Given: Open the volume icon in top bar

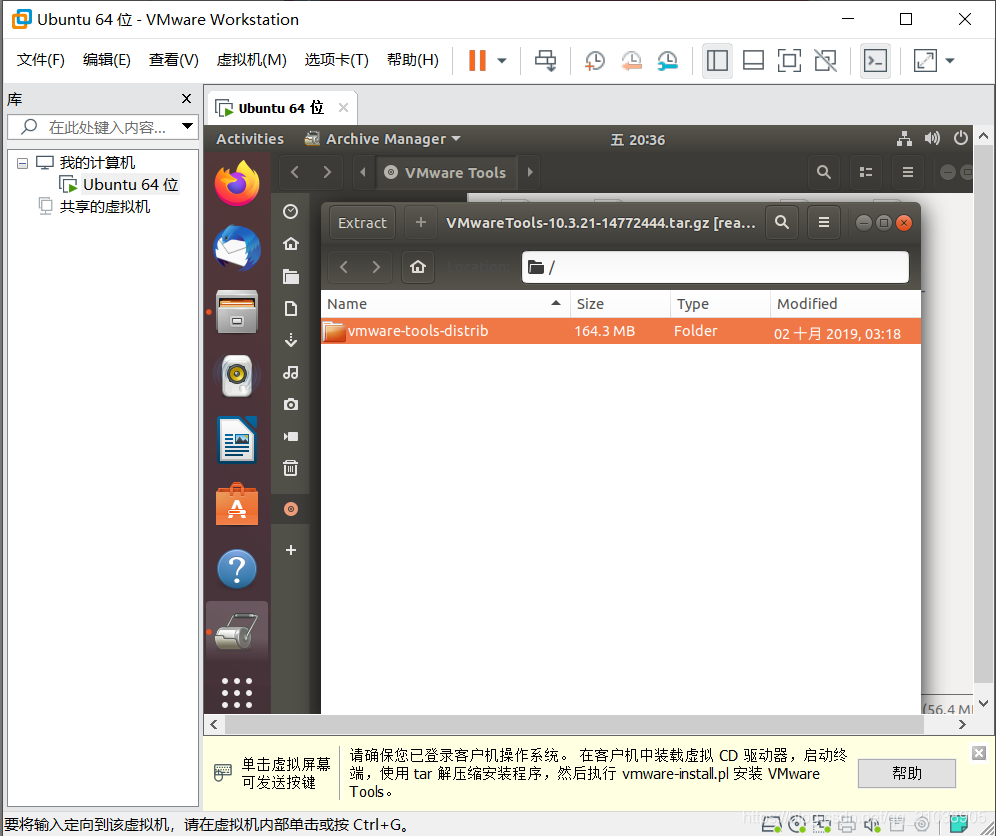Looking at the screenshot, I should (932, 138).
